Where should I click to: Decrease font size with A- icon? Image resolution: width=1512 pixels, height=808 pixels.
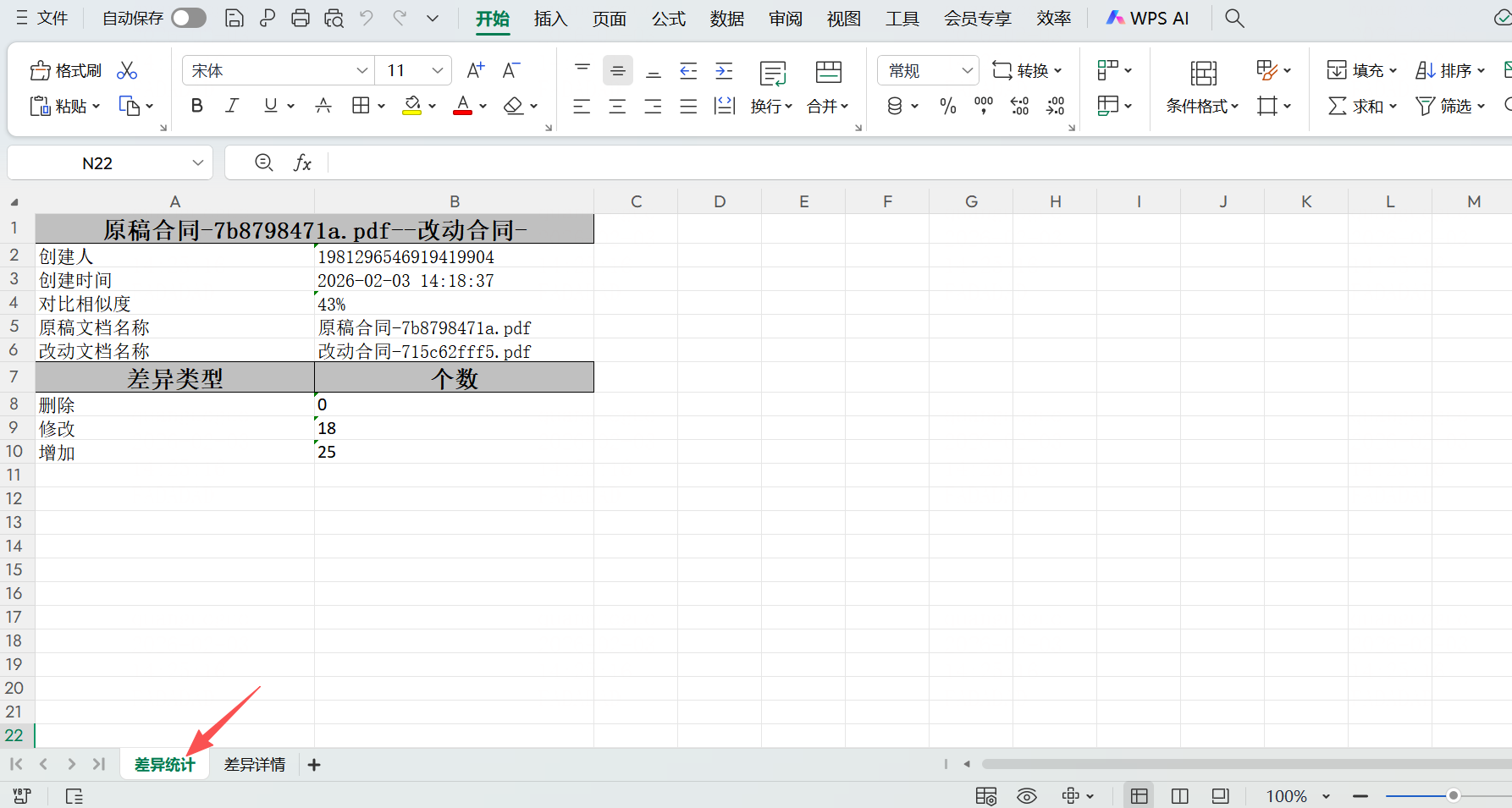[x=511, y=70]
